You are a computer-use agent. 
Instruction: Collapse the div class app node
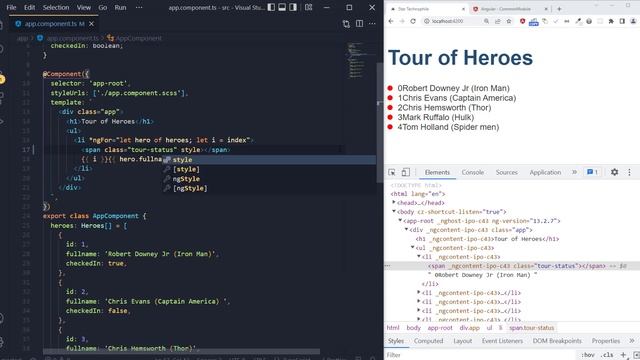(x=407, y=230)
